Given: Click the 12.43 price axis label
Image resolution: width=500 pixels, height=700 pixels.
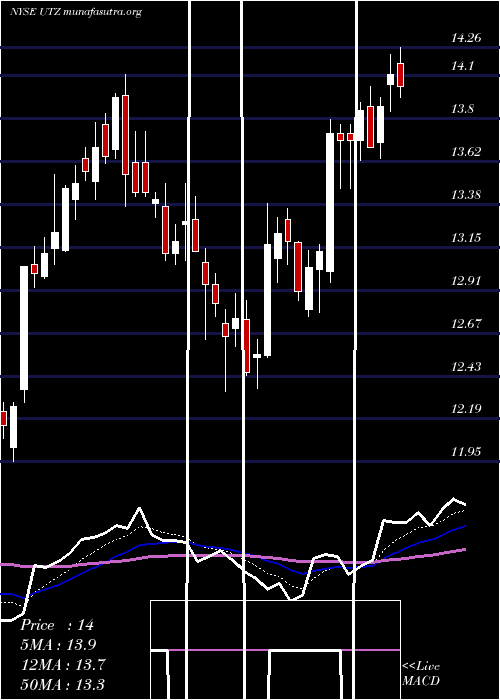Looking at the screenshot, I should pos(466,367).
